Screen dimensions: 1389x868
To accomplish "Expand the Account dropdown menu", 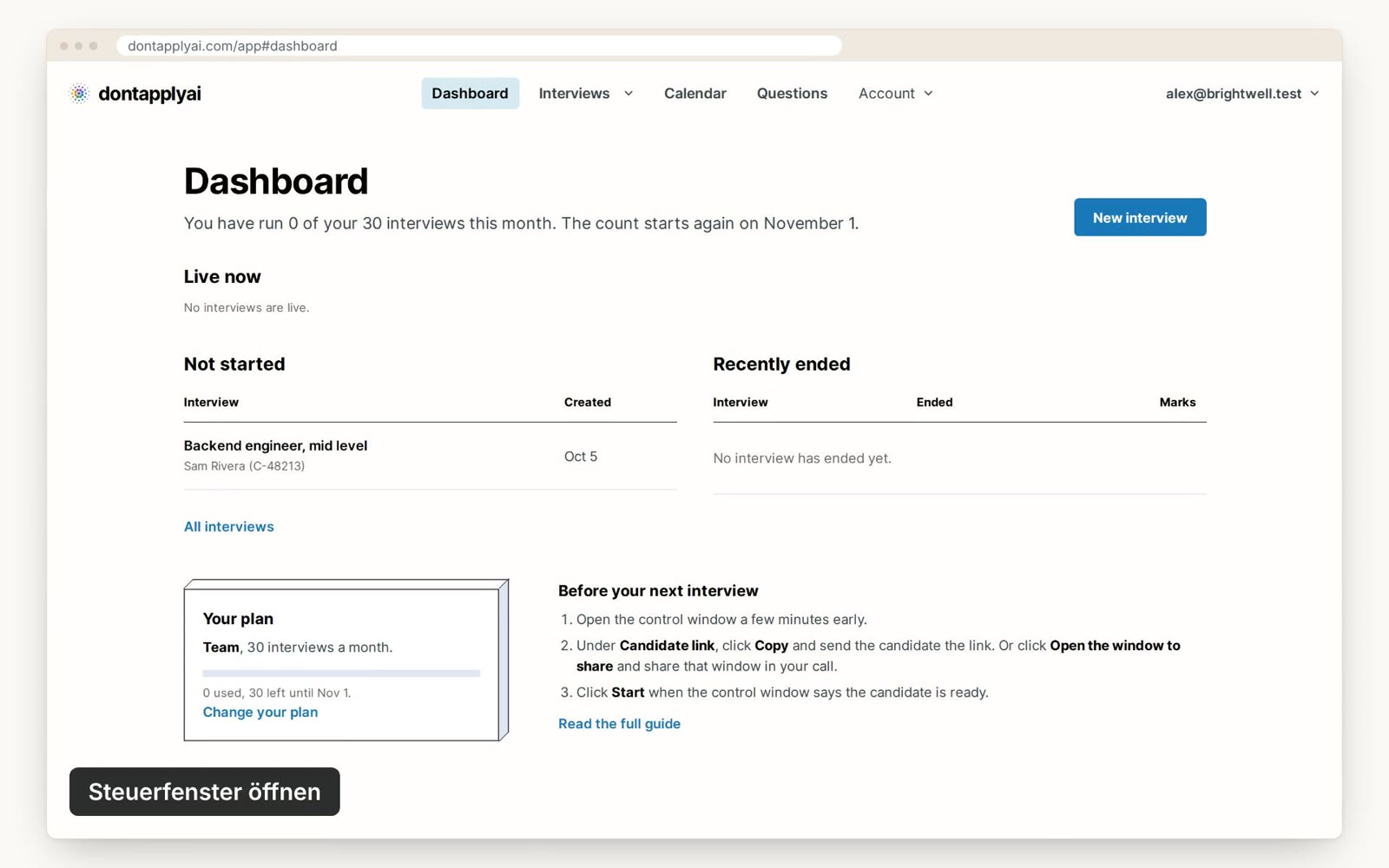I will [895, 94].
